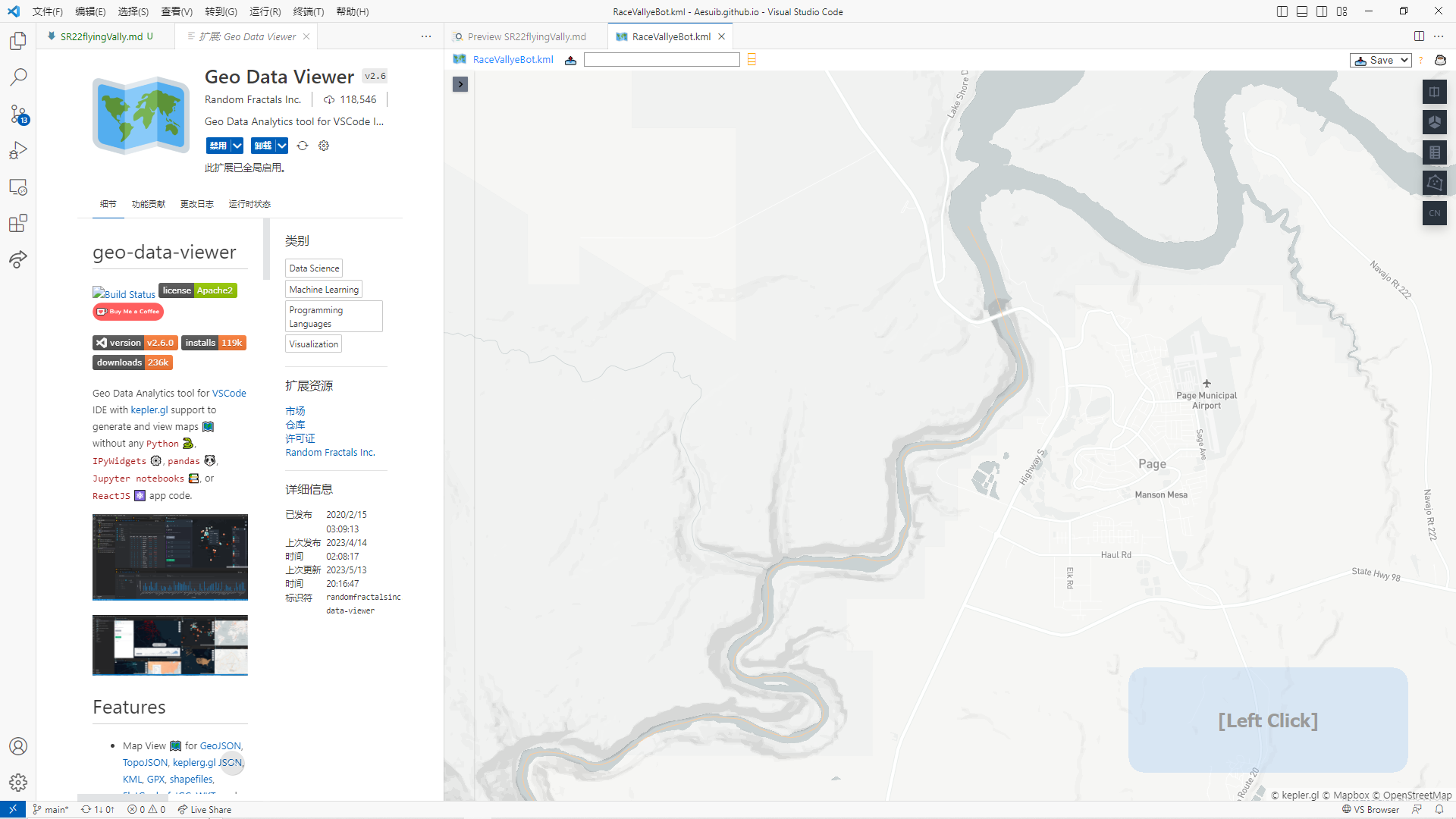
Task: Open the 帮助(H) menu
Action: (352, 11)
